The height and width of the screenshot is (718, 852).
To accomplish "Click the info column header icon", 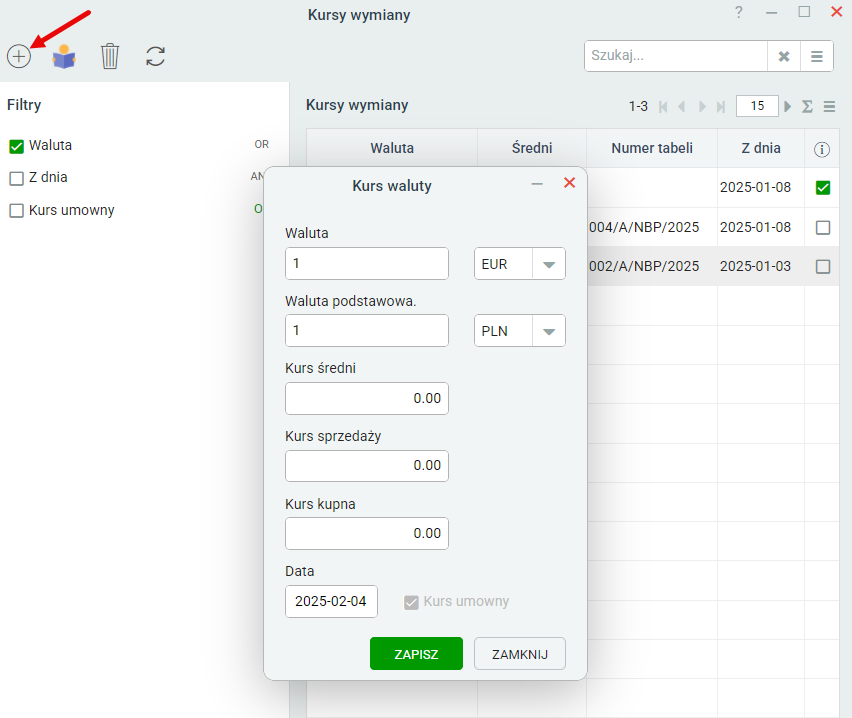I will (x=822, y=149).
